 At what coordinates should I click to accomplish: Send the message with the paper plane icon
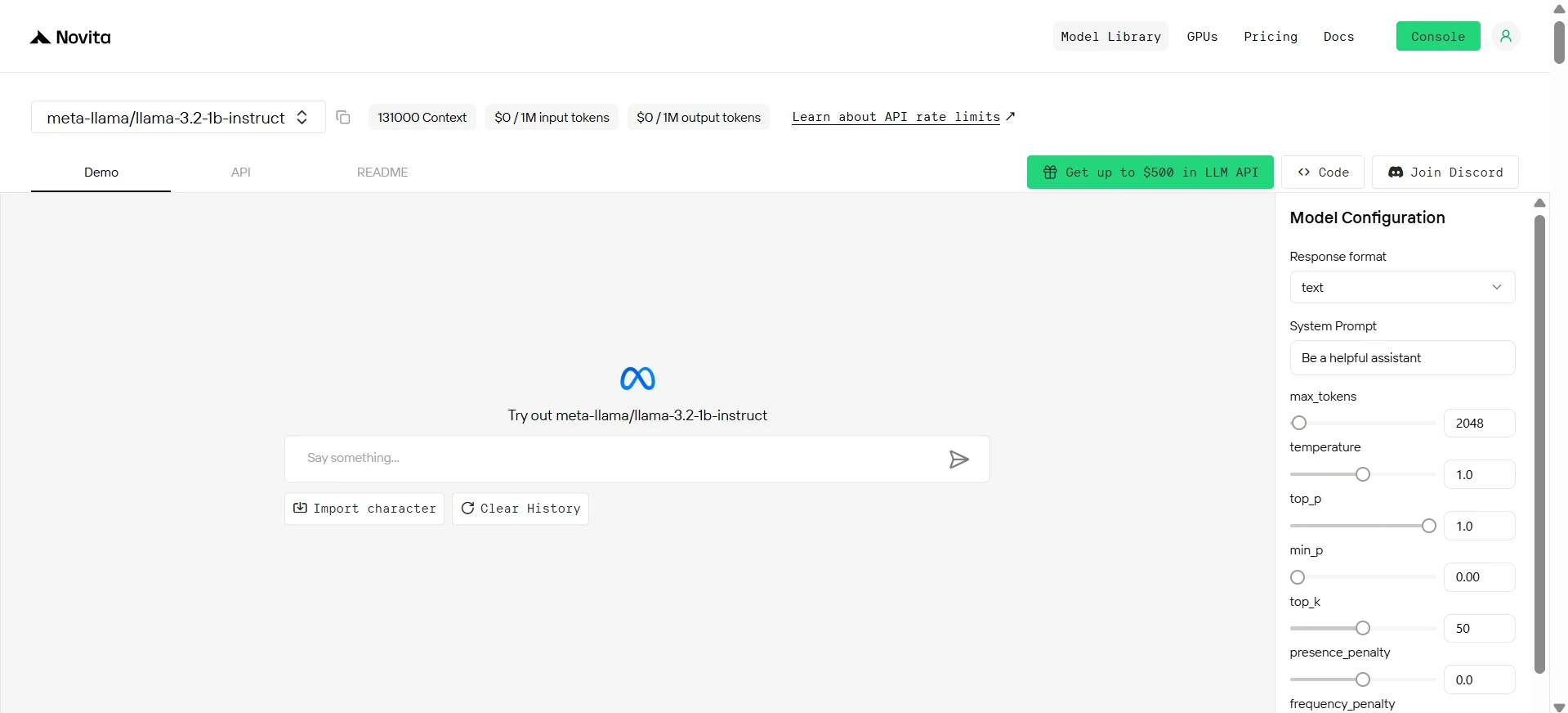coord(959,459)
